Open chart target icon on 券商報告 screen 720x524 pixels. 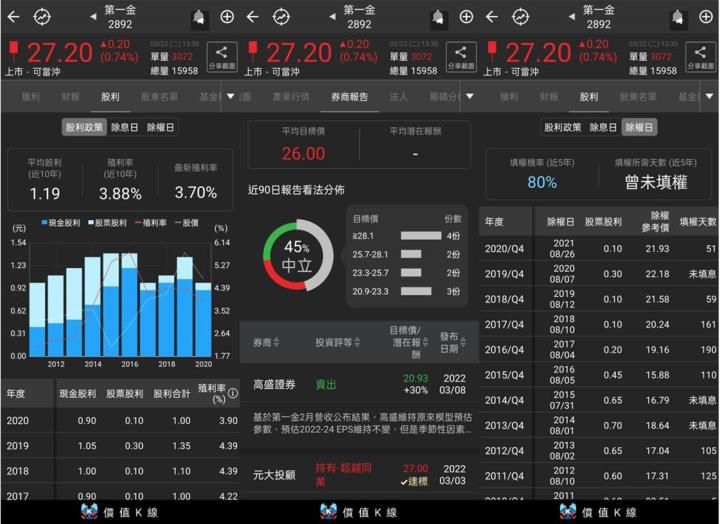tap(281, 17)
